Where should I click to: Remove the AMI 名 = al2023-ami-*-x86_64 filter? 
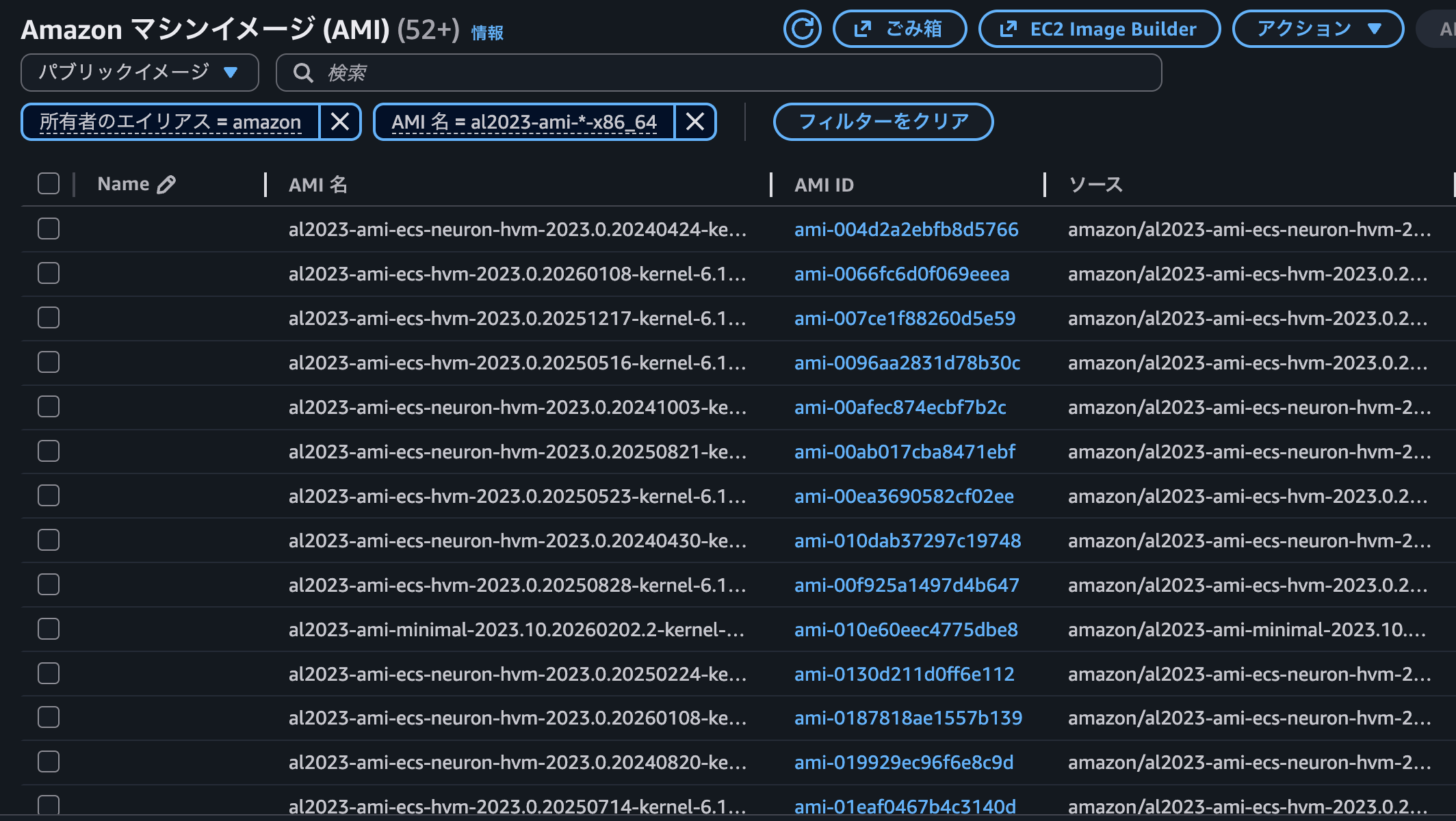click(695, 122)
